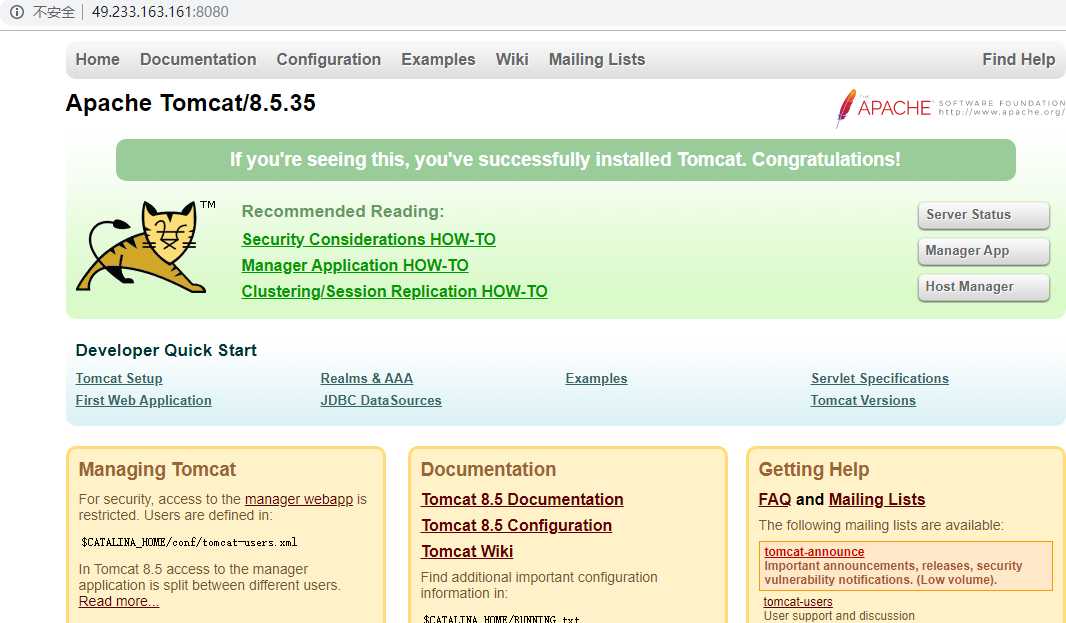
Task: Open Mailing Lists link under Getting Help
Action: (877, 499)
